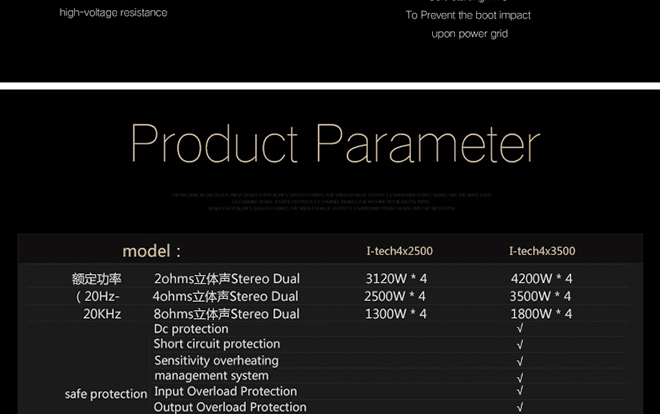Select the '2ohms立体声Stereo Dual' row label

tap(227, 279)
